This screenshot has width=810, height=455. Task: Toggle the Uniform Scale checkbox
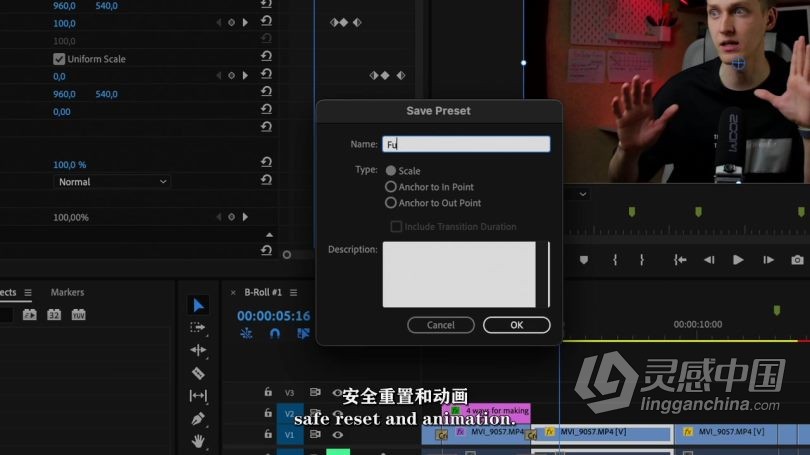[59, 59]
